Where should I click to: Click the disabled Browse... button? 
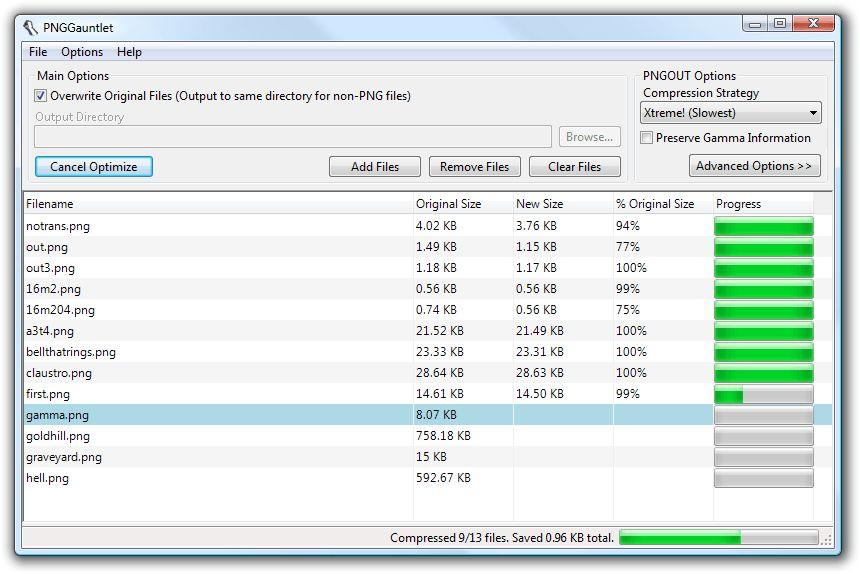click(x=590, y=137)
